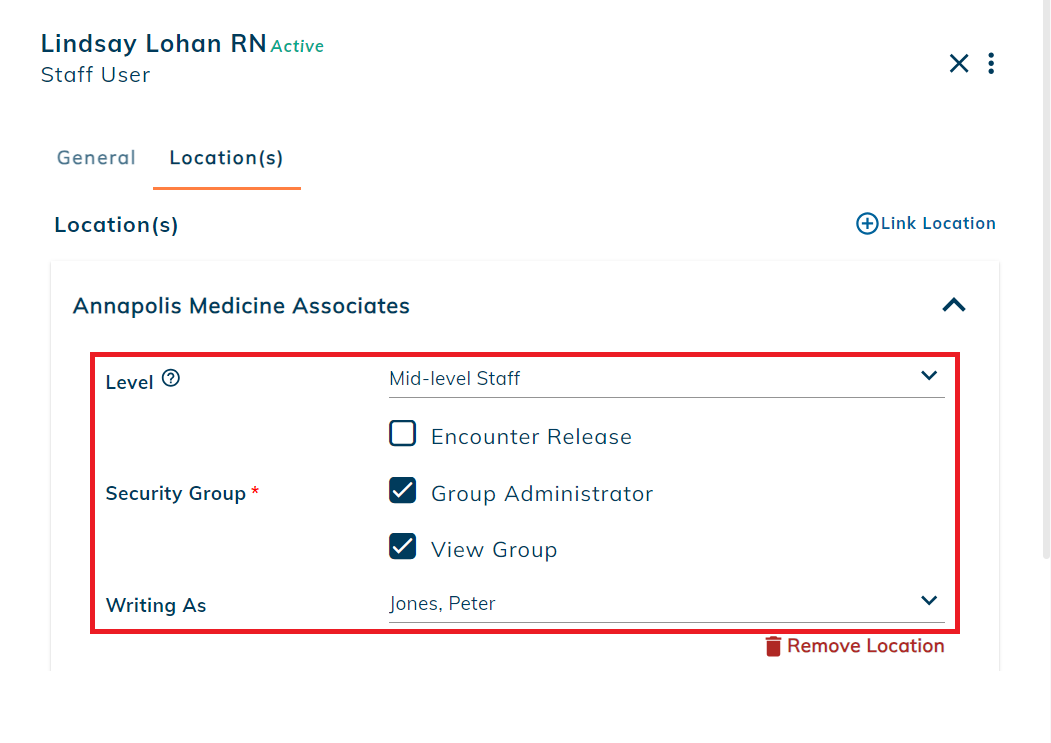Image resolution: width=1051 pixels, height=743 pixels.
Task: Open the three-dot more options menu
Action: (991, 63)
